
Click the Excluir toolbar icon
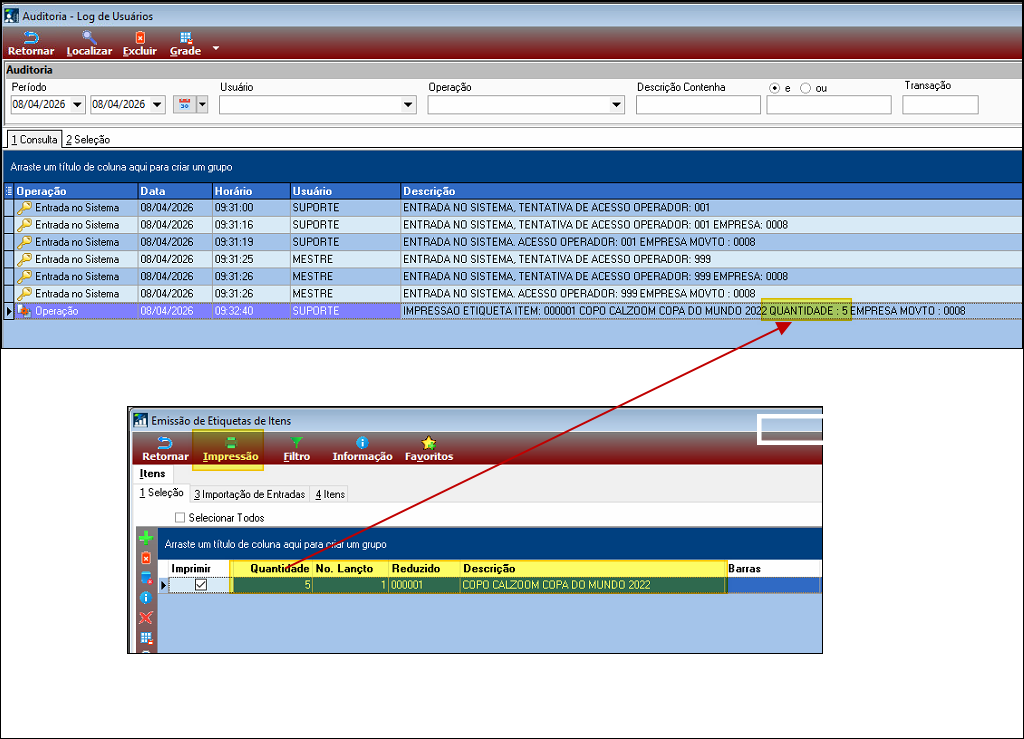[140, 38]
